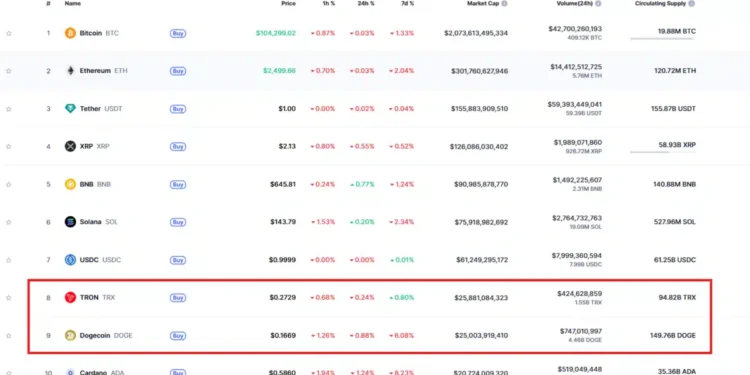Image resolution: width=750 pixels, height=375 pixels.
Task: Star Tether to add to watchlist
Action: [x=9, y=109]
